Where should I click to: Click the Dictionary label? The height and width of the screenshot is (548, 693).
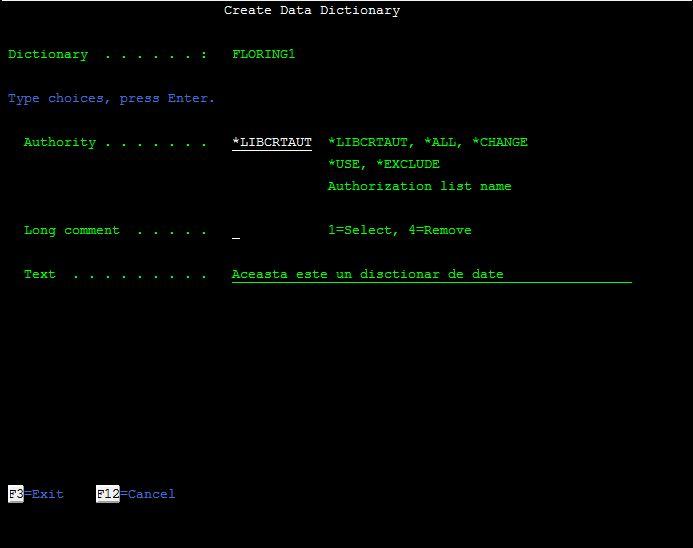[x=47, y=55]
